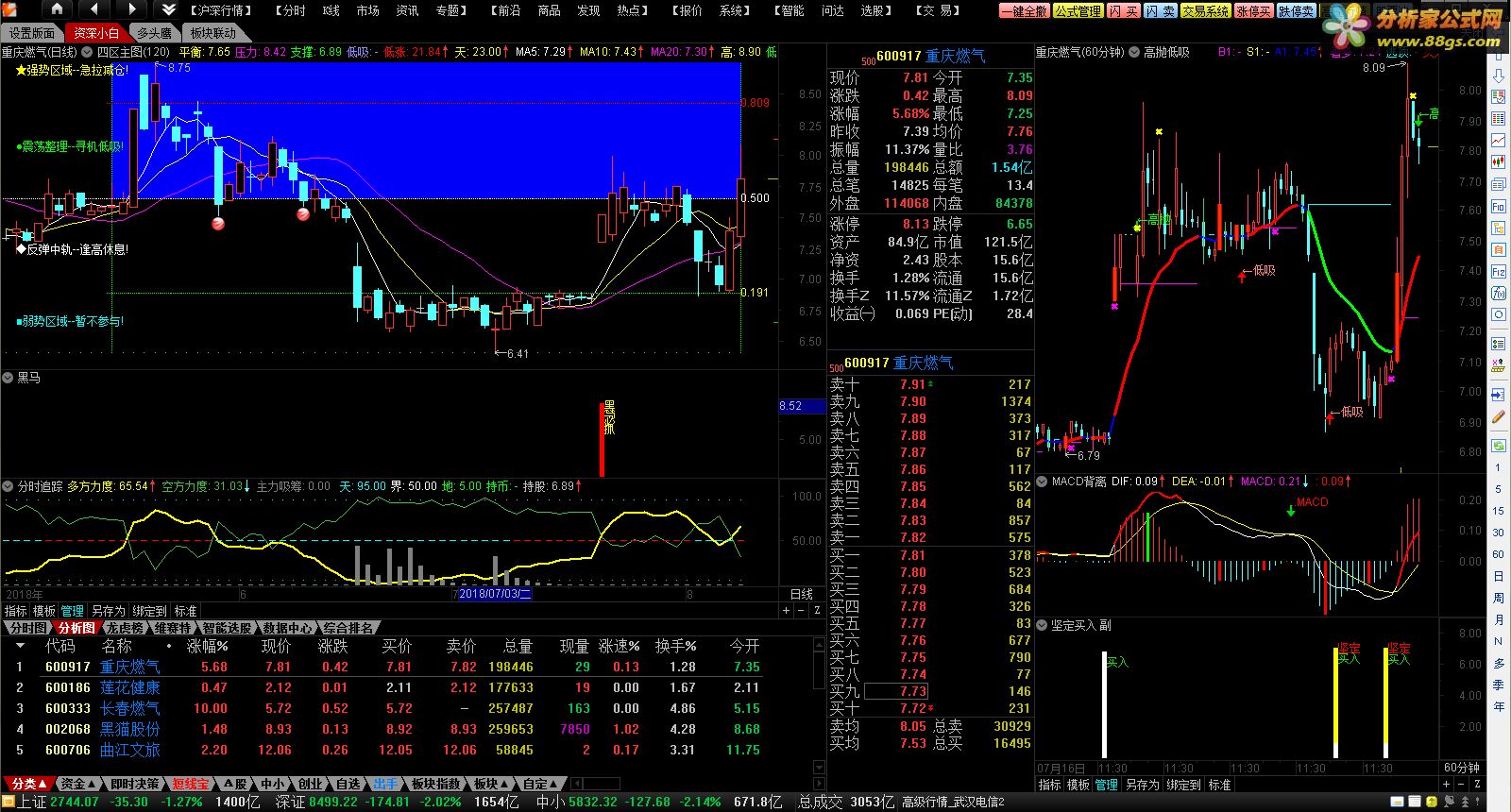Click the 公式管理 button

(1078, 11)
